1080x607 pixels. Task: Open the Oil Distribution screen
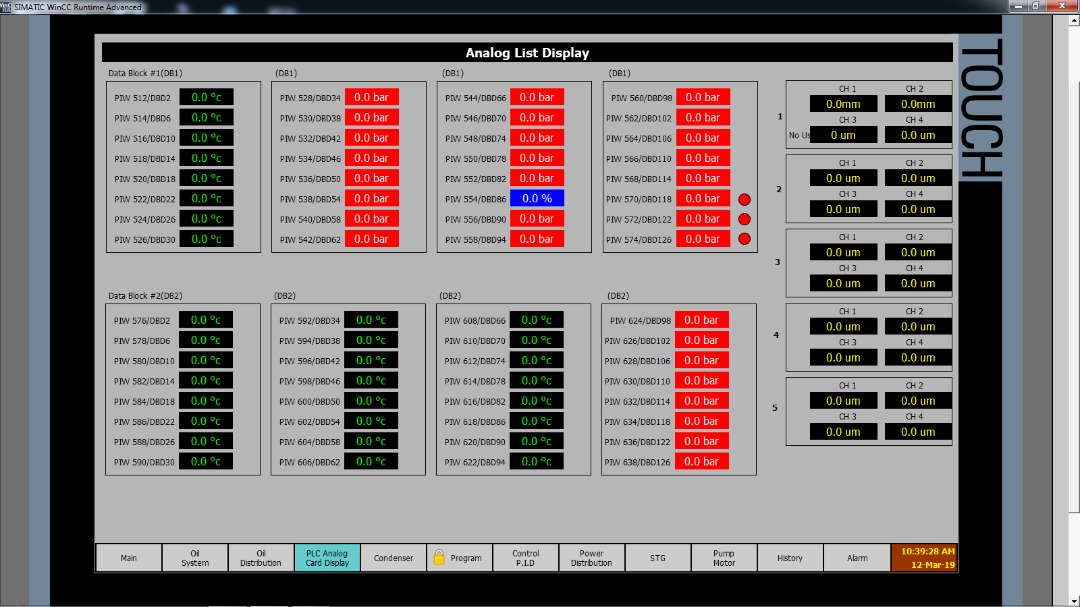tap(261, 558)
